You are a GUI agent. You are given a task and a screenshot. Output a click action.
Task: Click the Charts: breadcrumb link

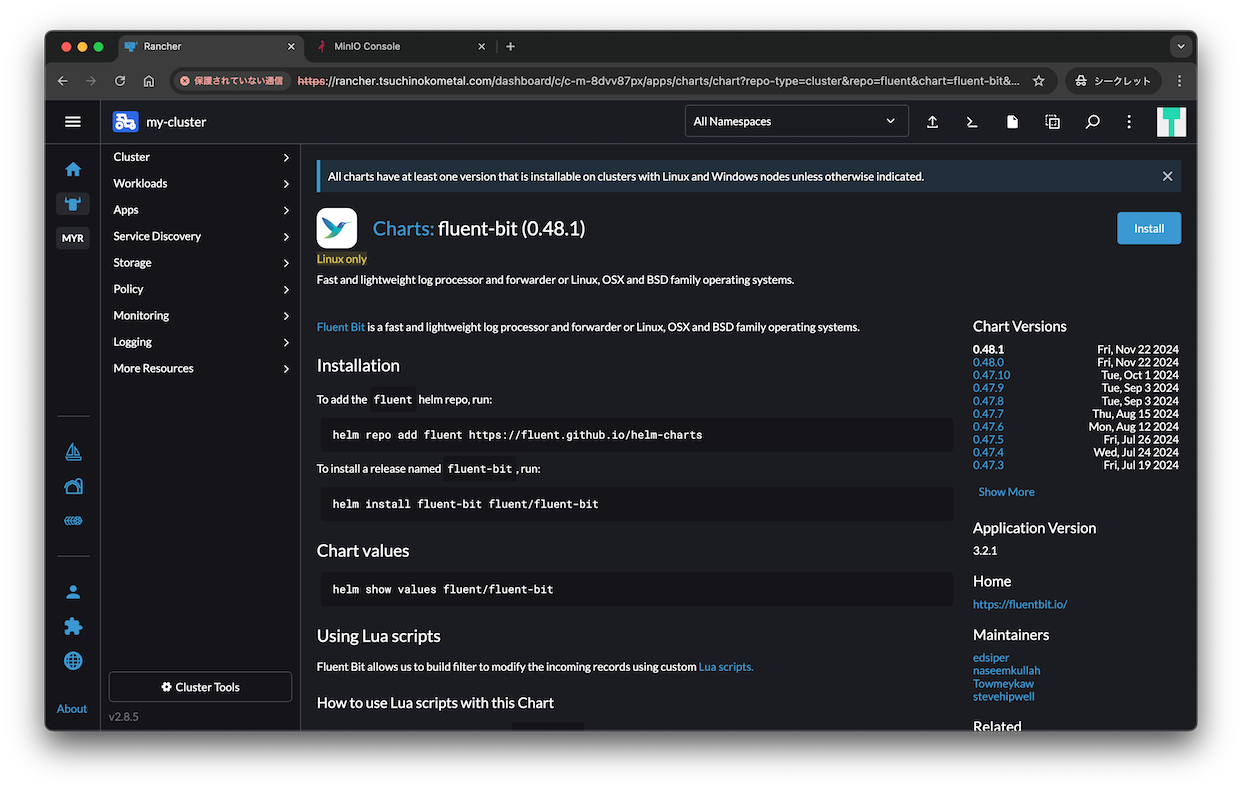pos(403,228)
